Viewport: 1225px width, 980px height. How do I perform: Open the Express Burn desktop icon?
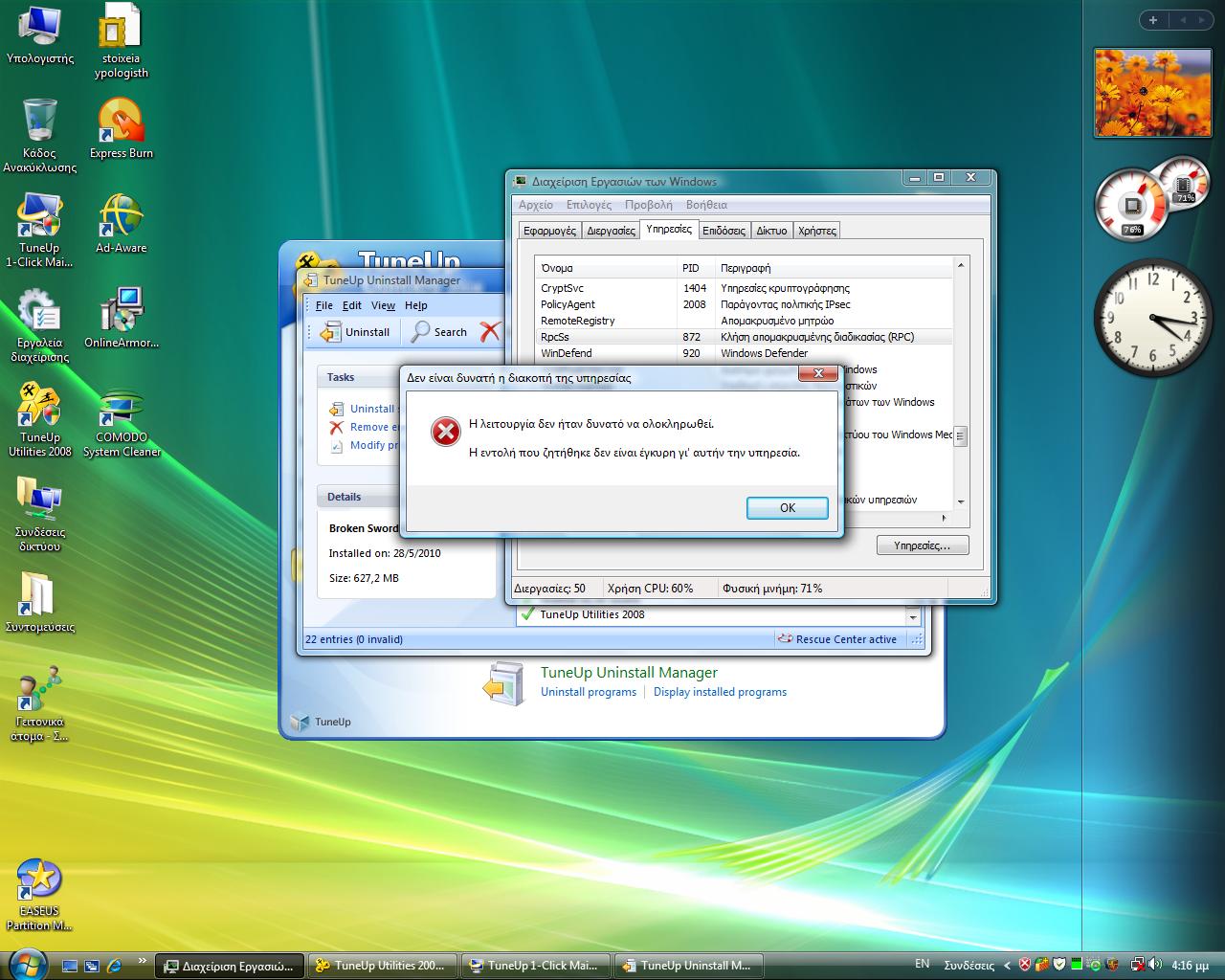[121, 128]
